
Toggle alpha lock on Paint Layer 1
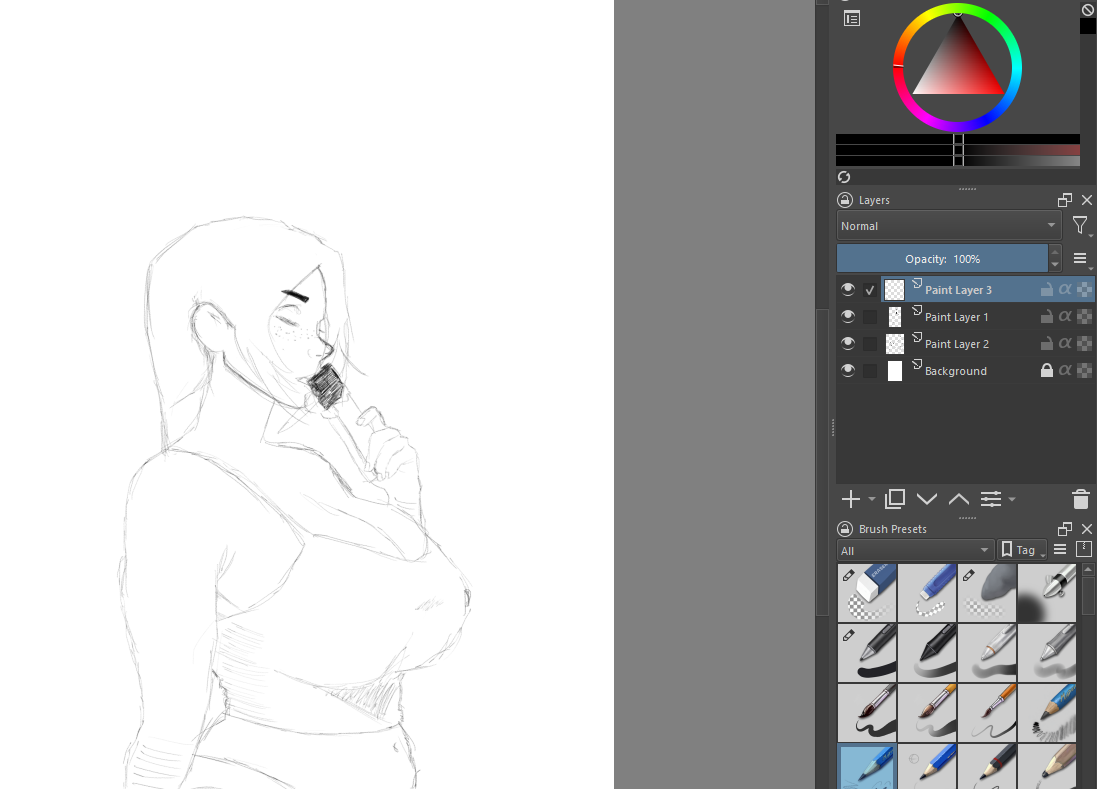click(x=1084, y=316)
